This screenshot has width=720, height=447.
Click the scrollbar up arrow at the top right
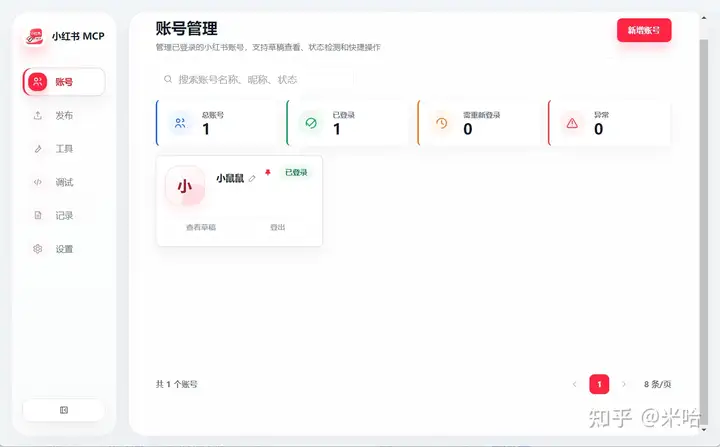[x=704, y=18]
